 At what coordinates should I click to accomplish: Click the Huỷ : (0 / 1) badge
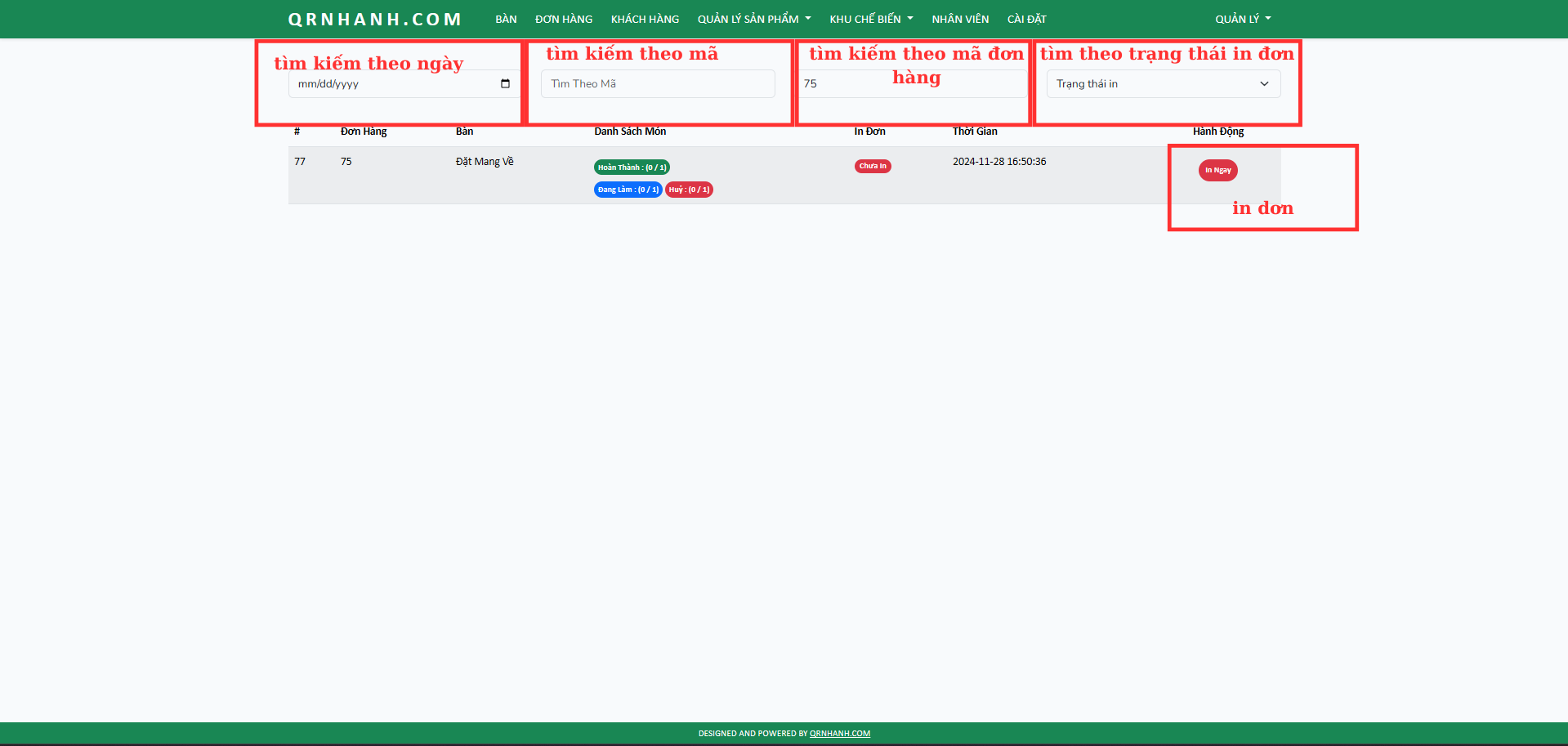click(689, 190)
